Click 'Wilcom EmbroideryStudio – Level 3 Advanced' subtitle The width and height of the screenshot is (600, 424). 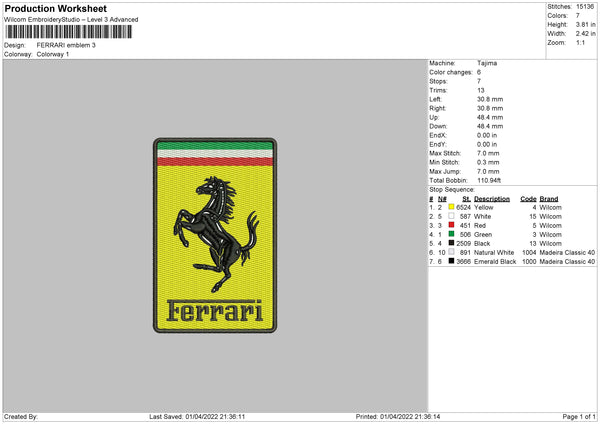click(71, 20)
